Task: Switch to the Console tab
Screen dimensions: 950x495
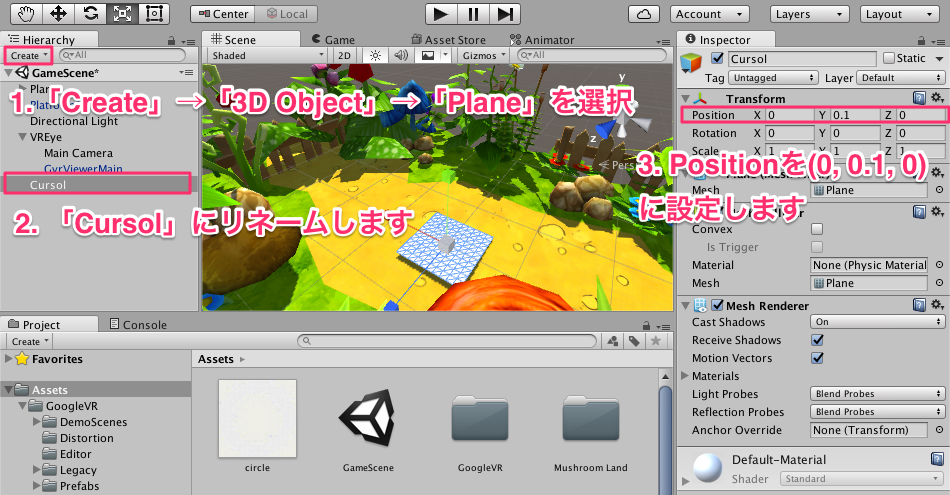Action: coord(138,325)
